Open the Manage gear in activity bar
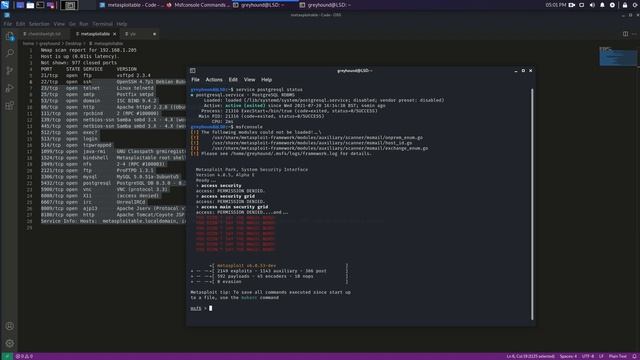 point(10,343)
